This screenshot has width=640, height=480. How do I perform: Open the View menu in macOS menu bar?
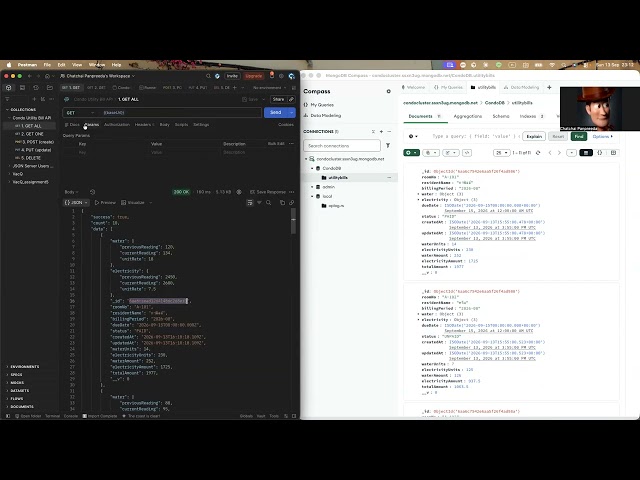(x=77, y=65)
